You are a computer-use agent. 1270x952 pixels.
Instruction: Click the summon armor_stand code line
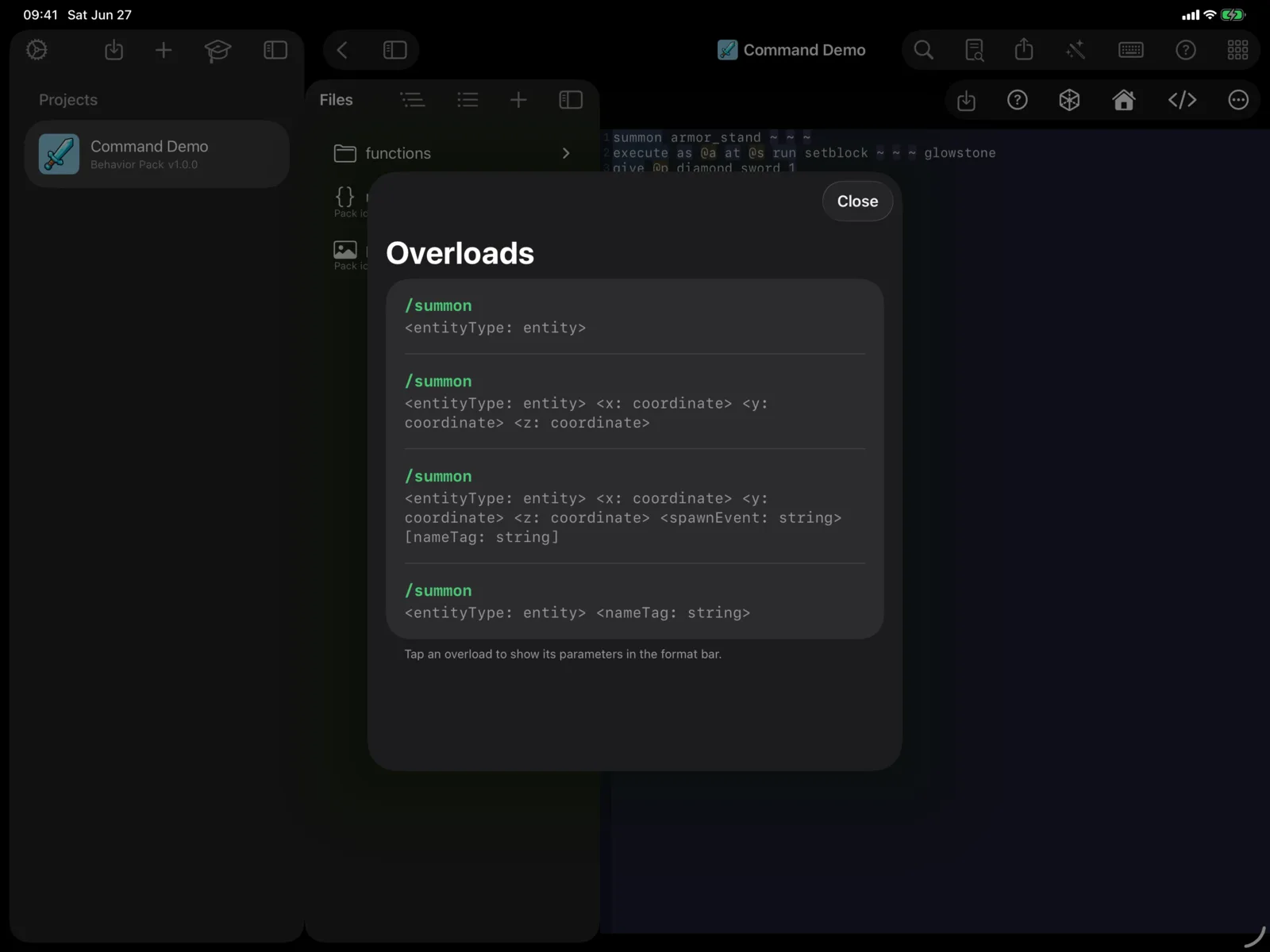tap(712, 137)
